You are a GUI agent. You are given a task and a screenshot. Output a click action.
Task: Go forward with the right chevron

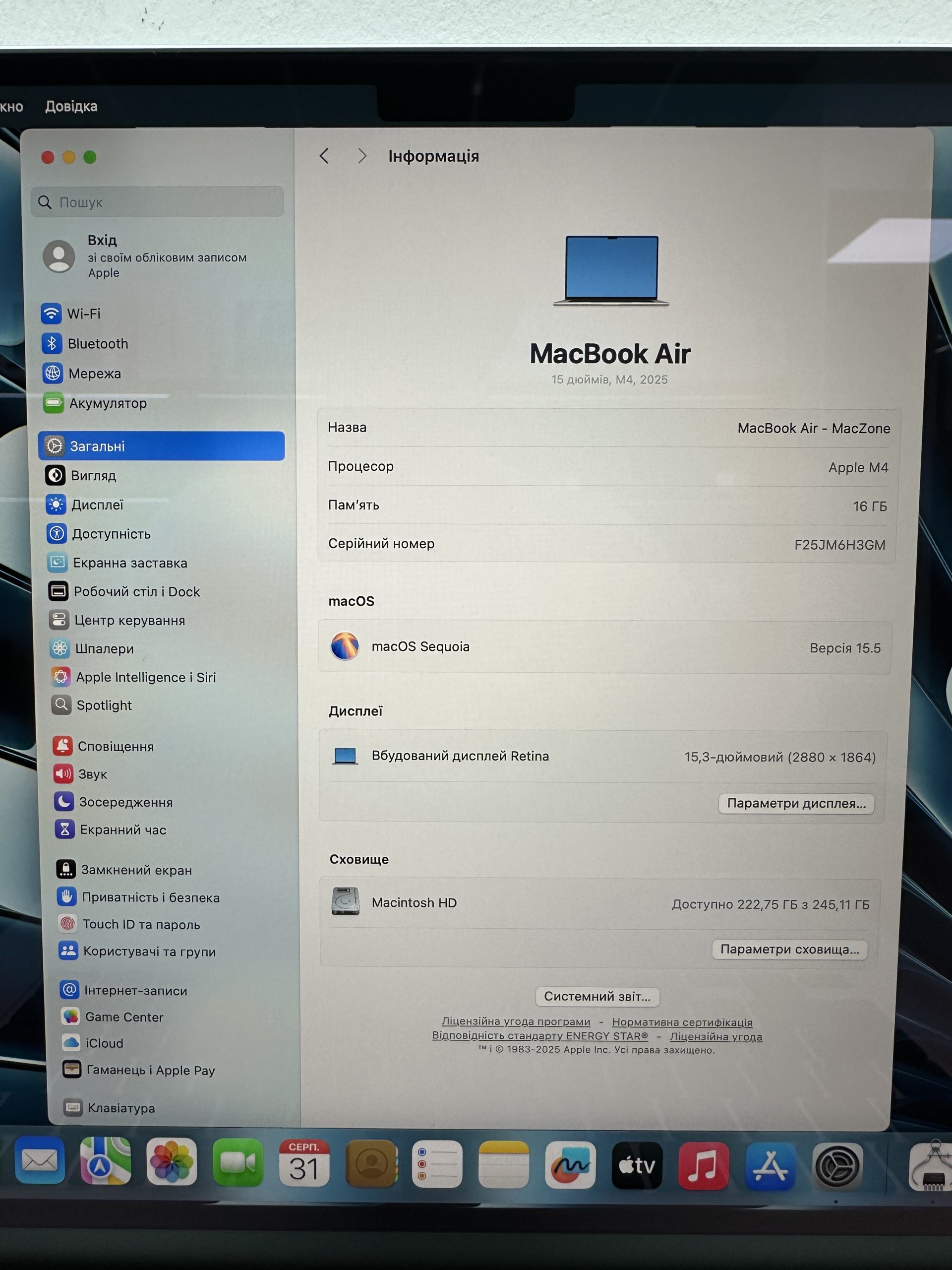tap(361, 156)
